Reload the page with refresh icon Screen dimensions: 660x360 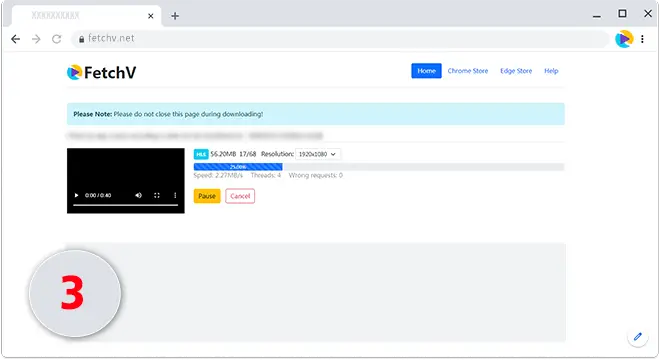(56, 39)
